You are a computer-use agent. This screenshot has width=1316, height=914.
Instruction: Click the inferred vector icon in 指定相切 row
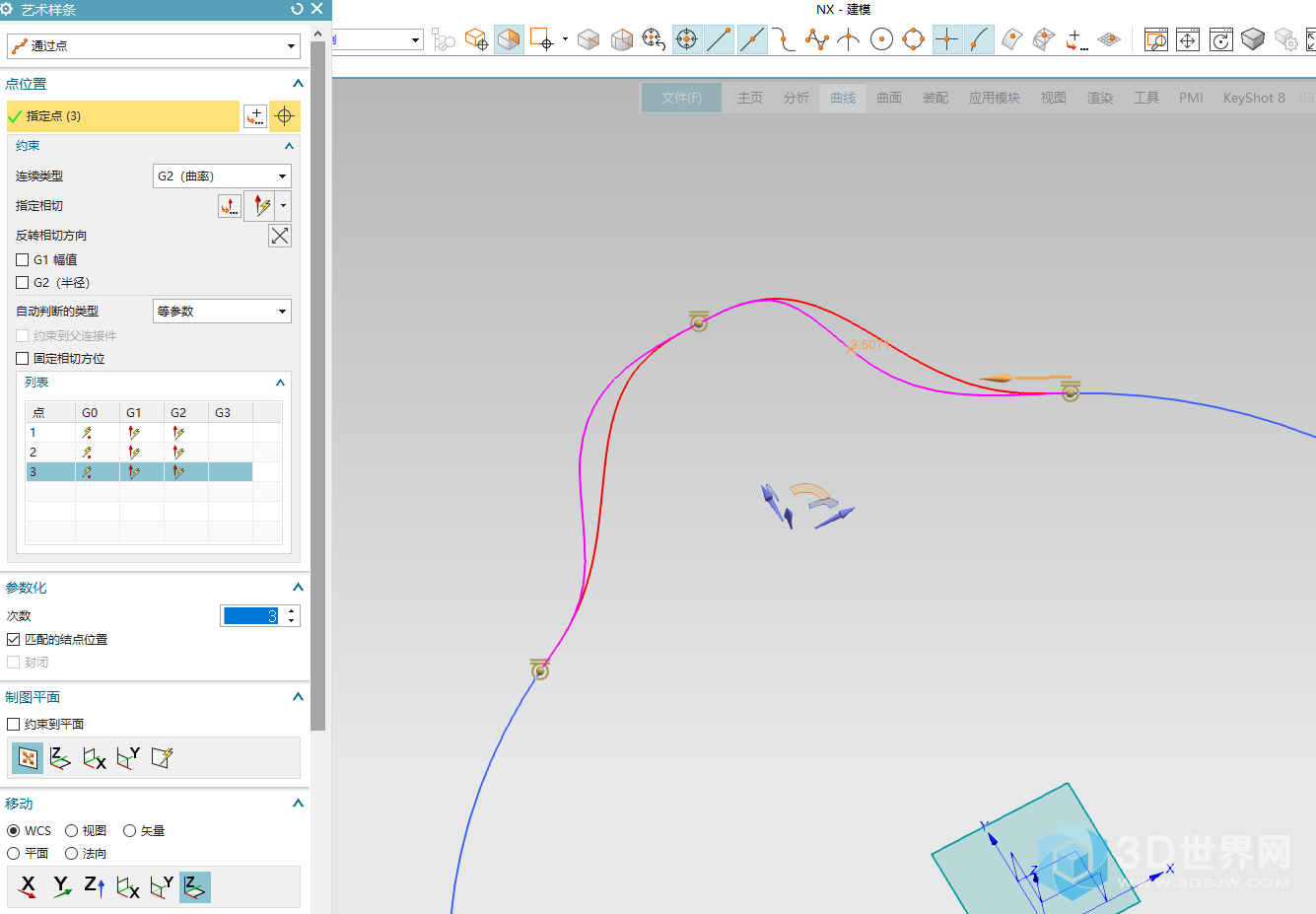click(261, 206)
